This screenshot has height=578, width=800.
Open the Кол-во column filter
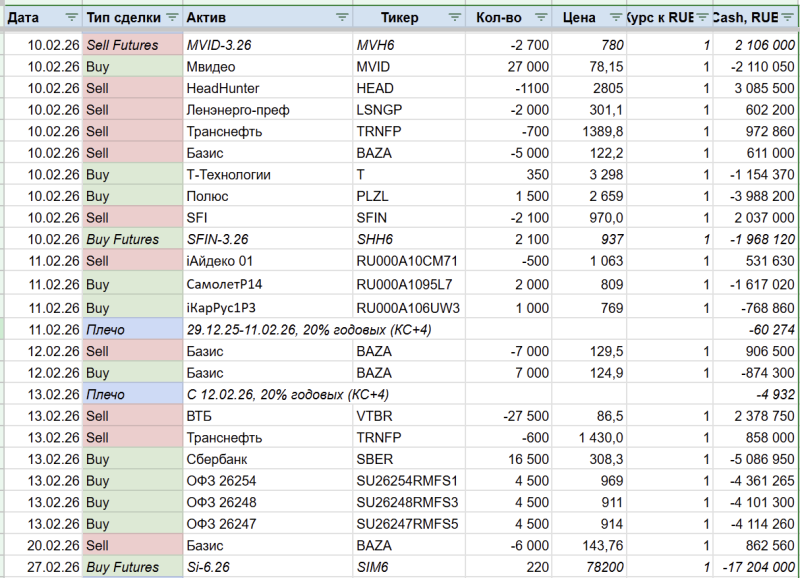pyautogui.click(x=541, y=18)
